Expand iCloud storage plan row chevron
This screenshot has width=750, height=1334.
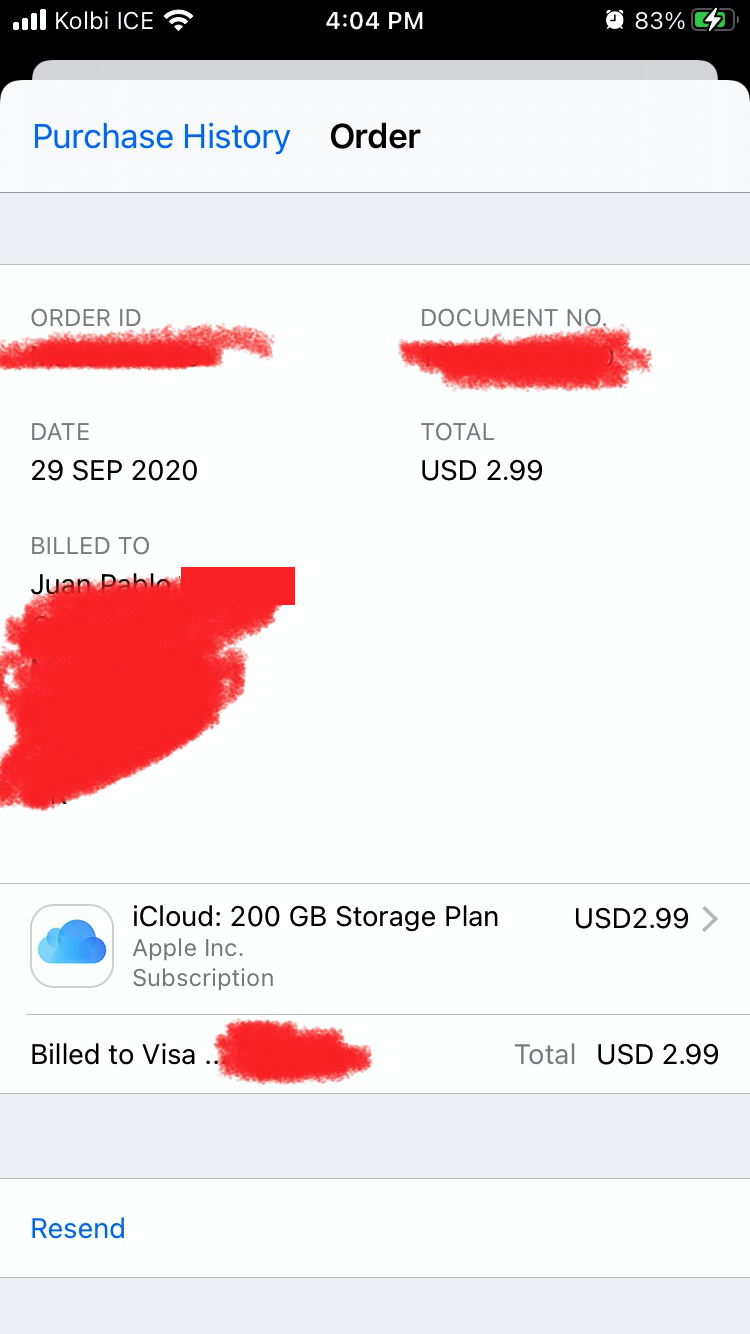pos(710,918)
